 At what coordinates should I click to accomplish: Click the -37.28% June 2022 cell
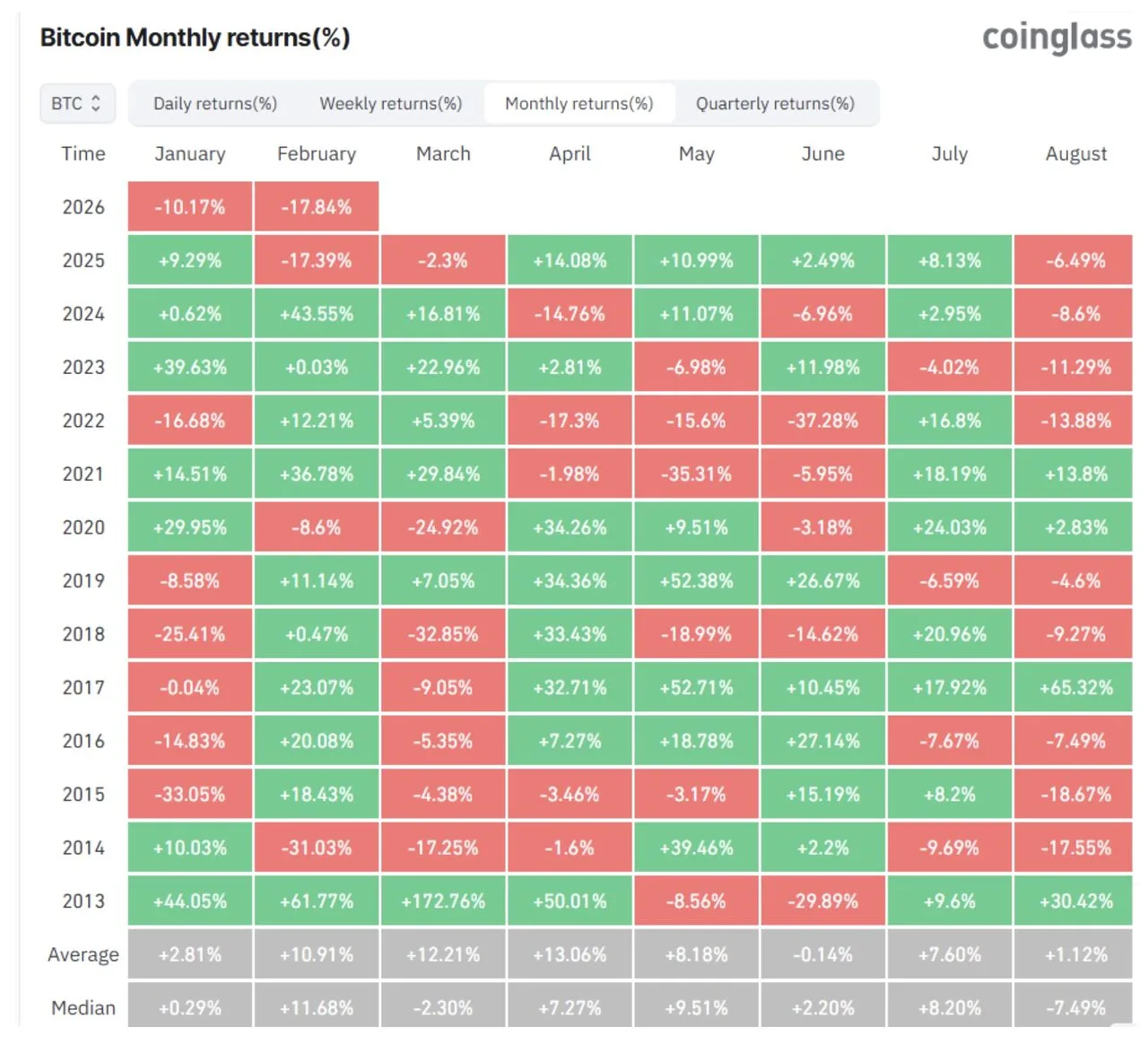point(823,420)
